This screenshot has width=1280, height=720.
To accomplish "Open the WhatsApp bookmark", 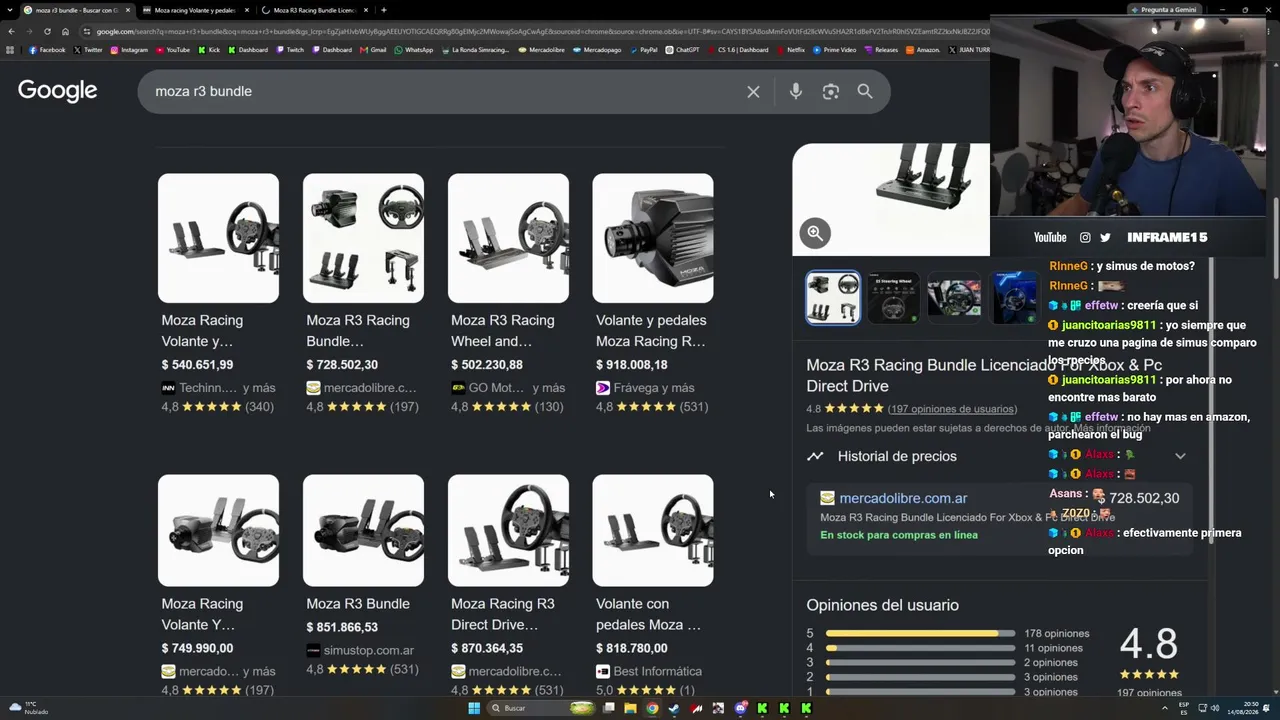I will point(414,50).
